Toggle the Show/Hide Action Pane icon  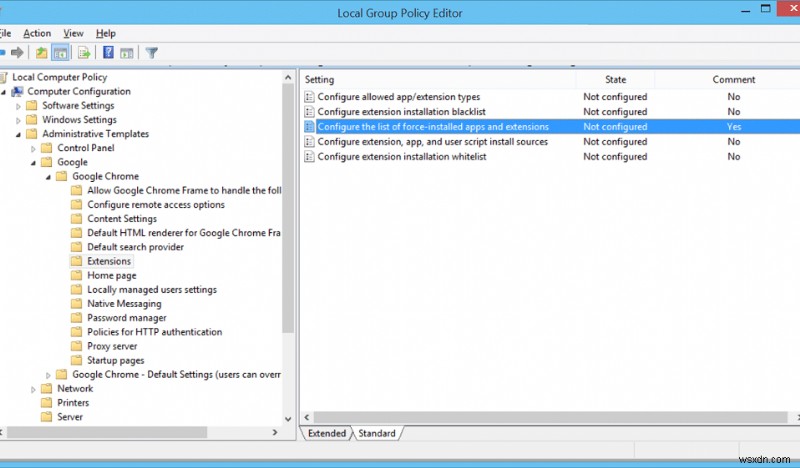(127, 53)
